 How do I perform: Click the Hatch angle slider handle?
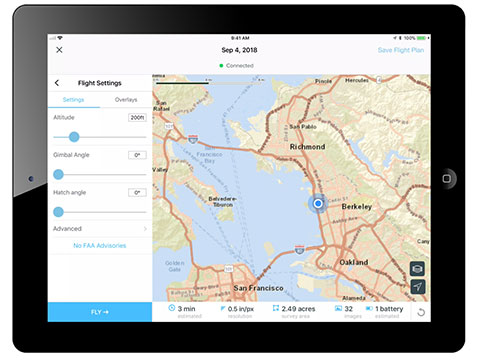[58, 212]
